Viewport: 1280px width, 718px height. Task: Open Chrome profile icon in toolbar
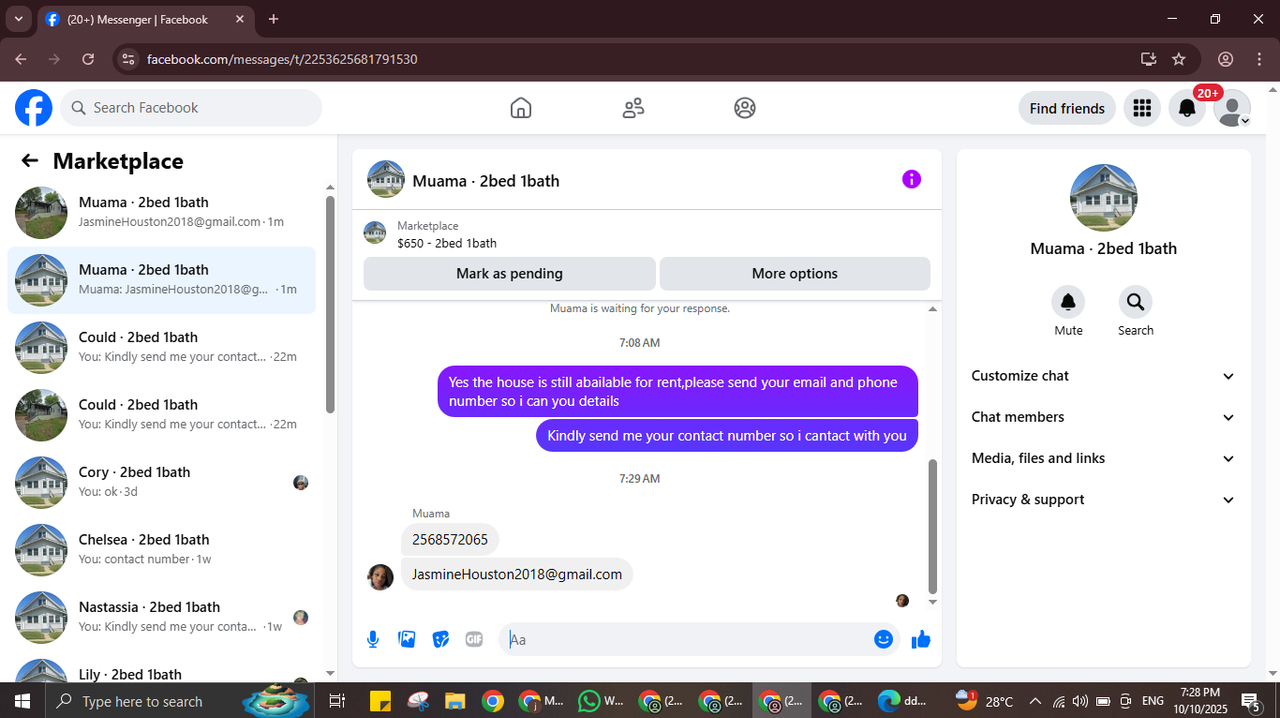[1226, 59]
